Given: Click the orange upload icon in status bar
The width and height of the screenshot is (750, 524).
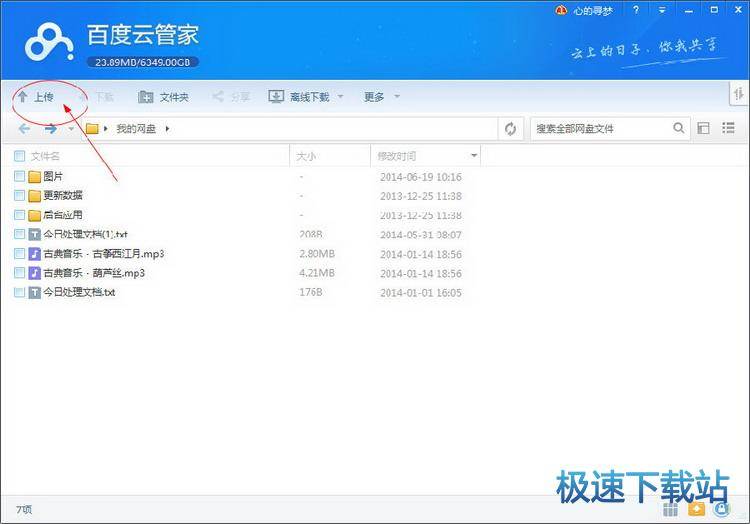Looking at the screenshot, I should pyautogui.click(x=696, y=509).
